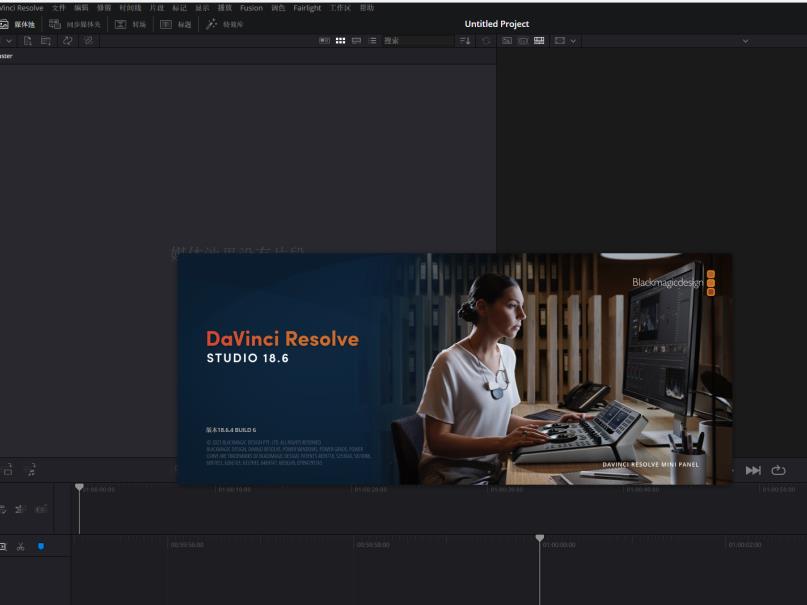Expand the bin list dropdown chevron
The image size is (807, 605).
pos(9,41)
